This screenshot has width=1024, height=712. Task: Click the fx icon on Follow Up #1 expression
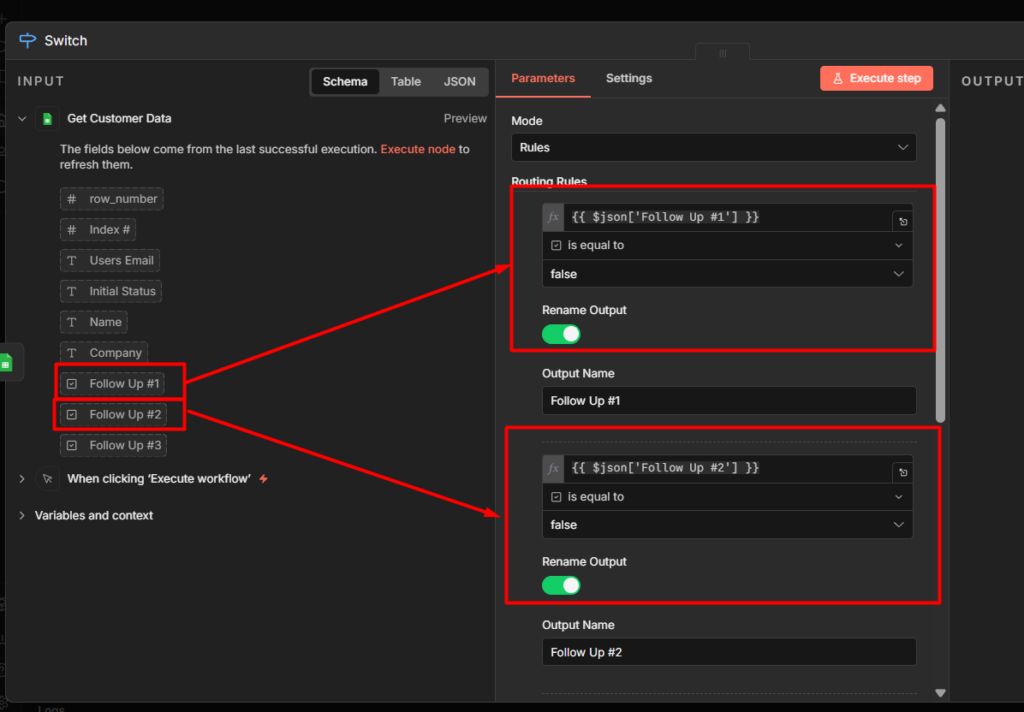(553, 217)
